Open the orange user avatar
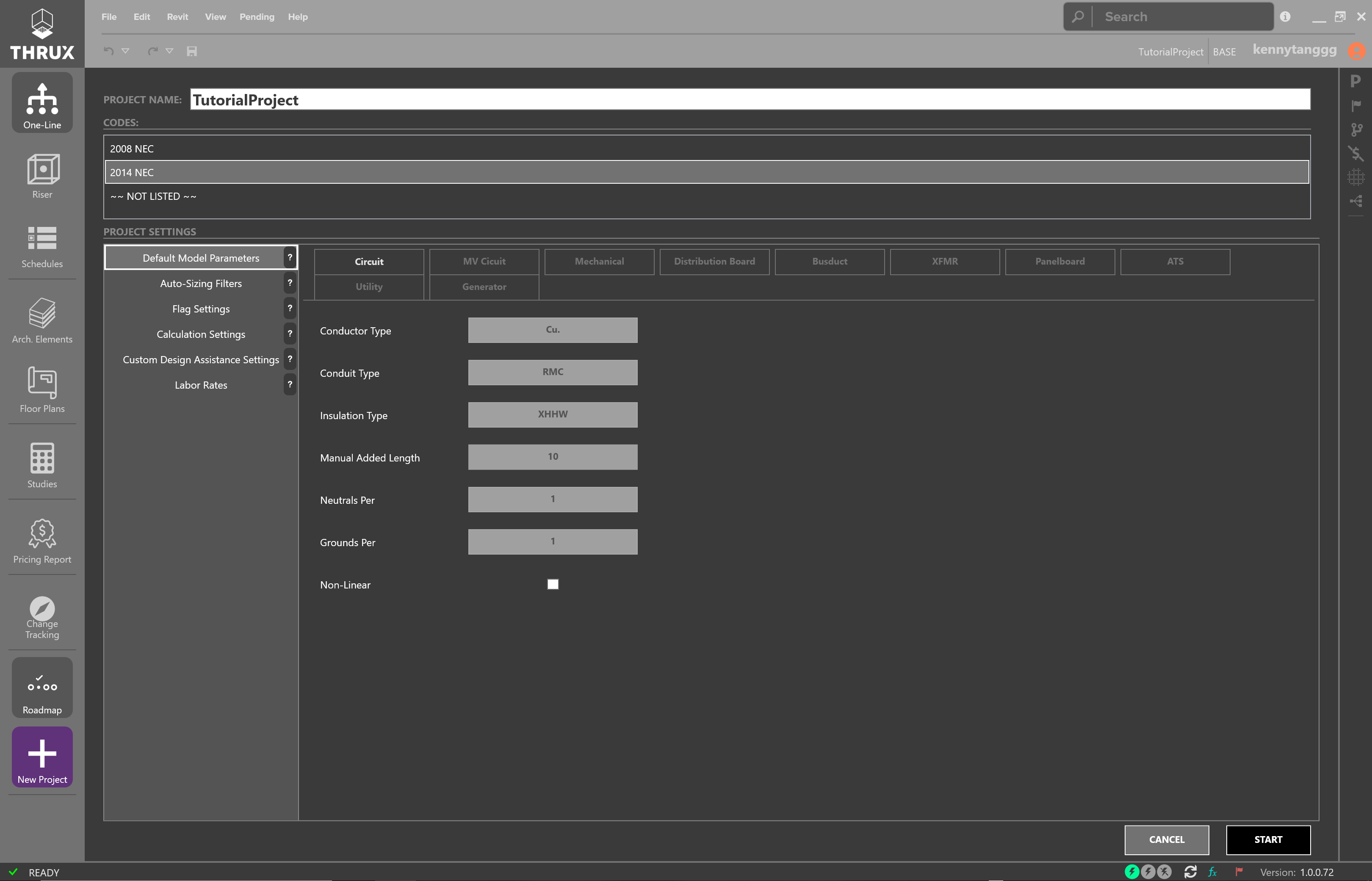This screenshot has width=1372, height=881. (x=1357, y=51)
